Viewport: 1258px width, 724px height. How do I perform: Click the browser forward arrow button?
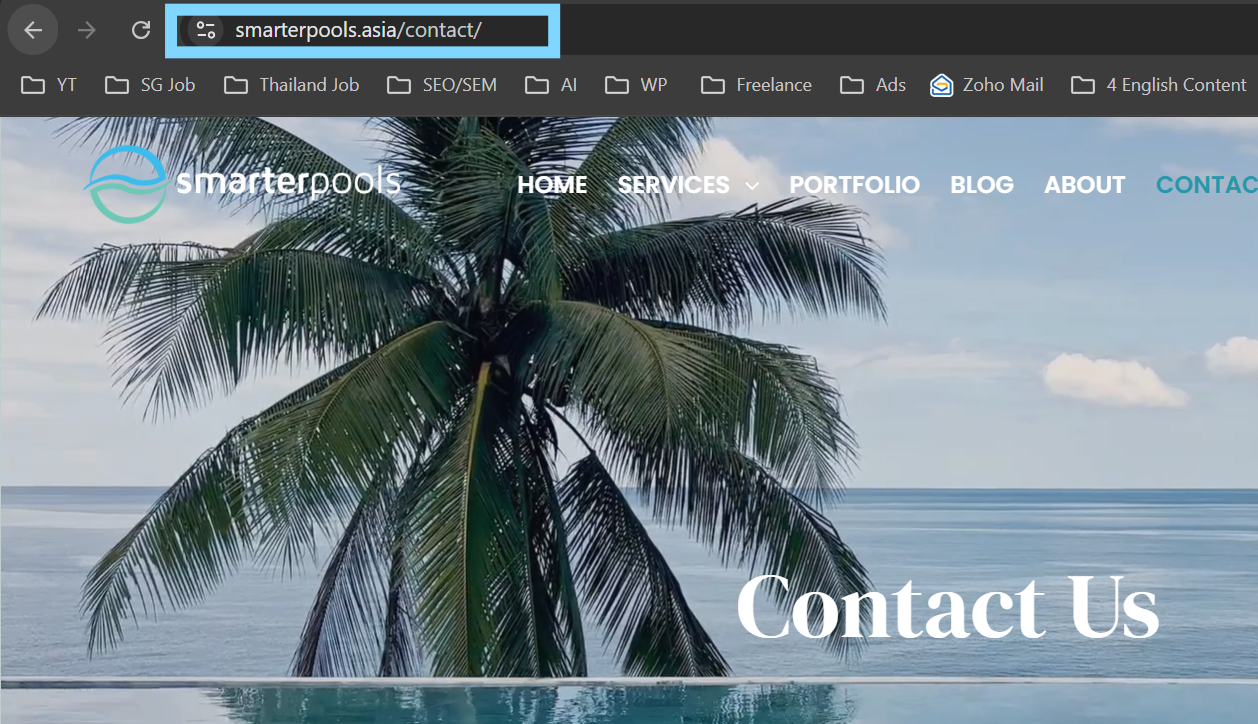[x=87, y=30]
